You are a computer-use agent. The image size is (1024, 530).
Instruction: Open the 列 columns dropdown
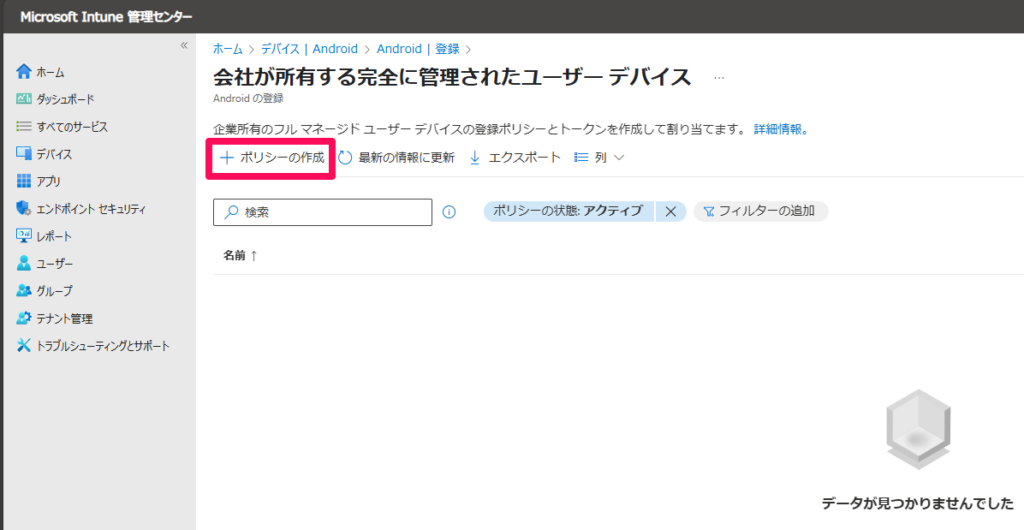point(599,157)
